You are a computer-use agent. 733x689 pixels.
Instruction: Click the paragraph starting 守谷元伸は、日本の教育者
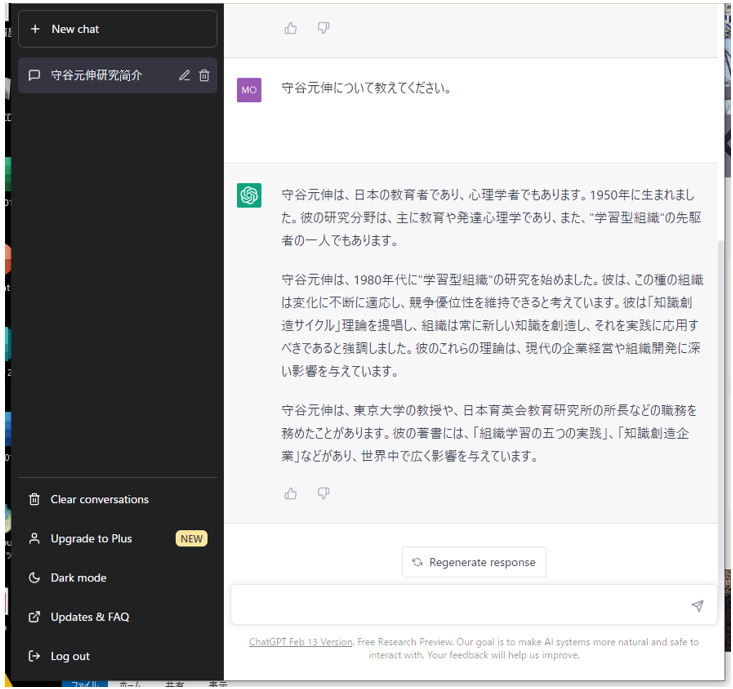pos(491,217)
